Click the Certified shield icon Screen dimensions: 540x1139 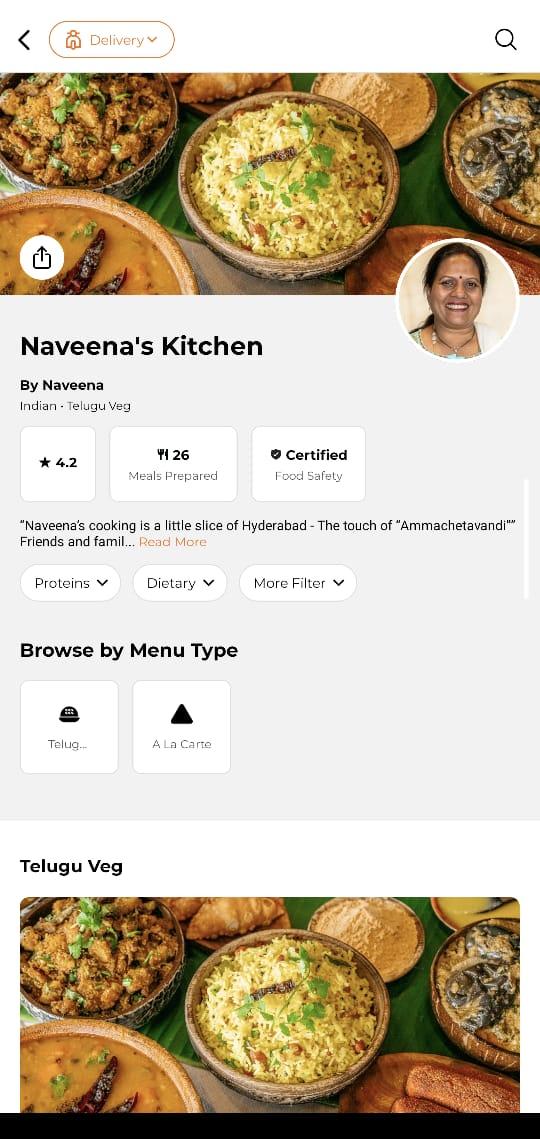pos(276,455)
